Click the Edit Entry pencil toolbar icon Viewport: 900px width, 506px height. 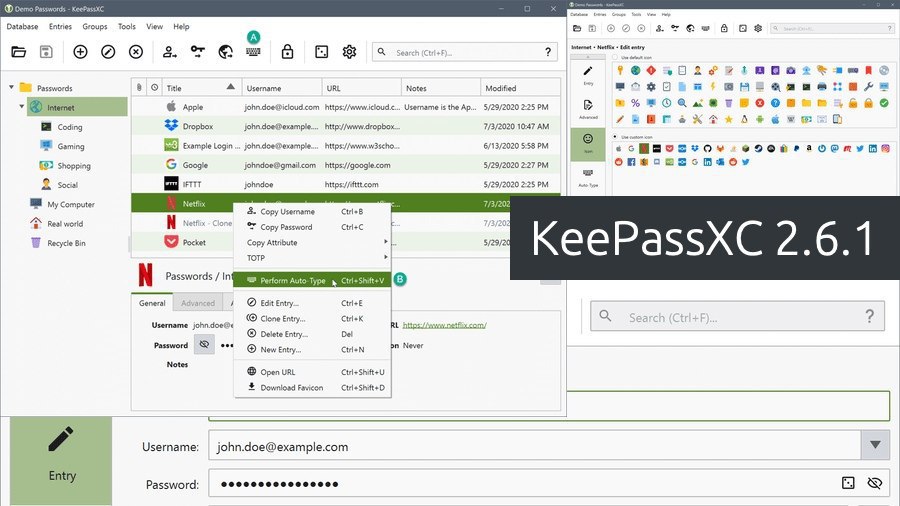108,52
